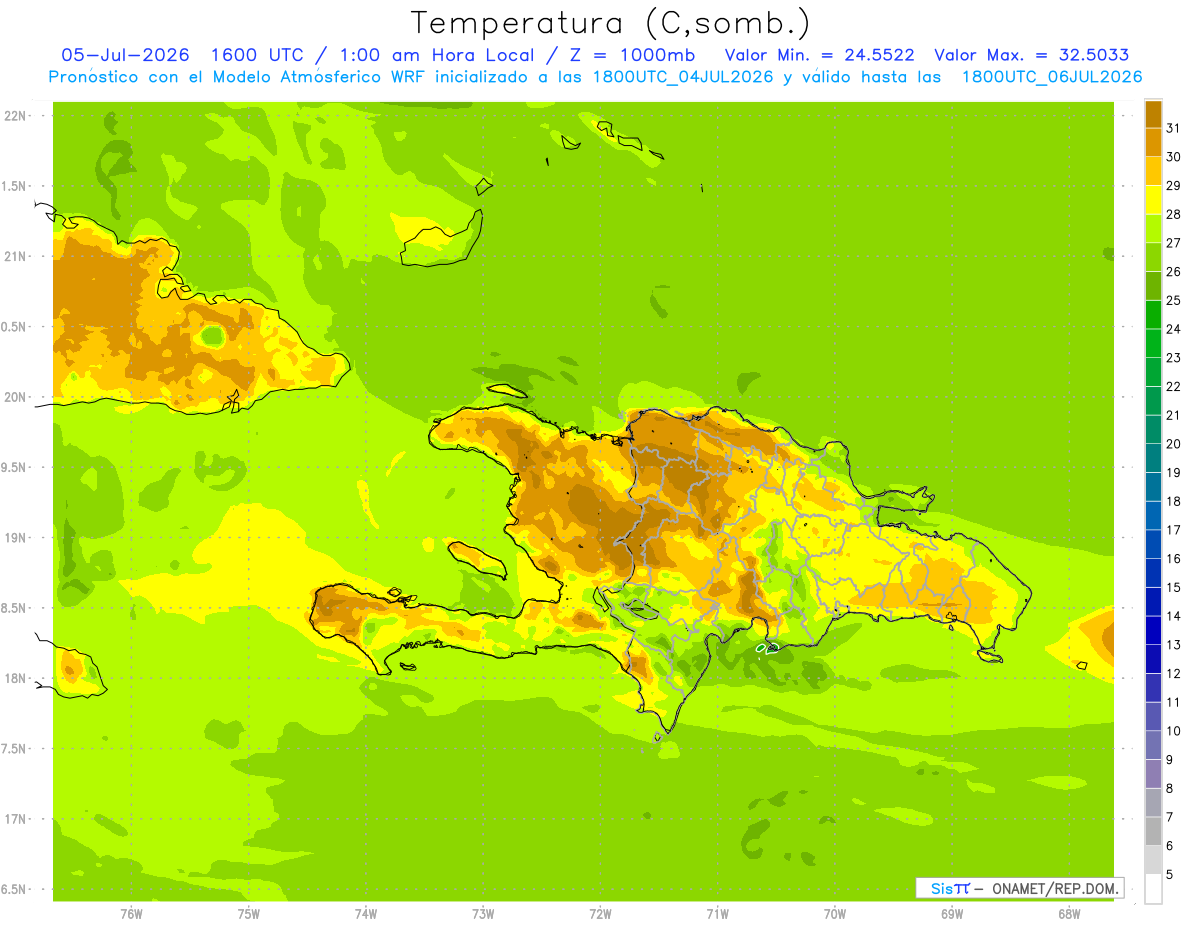Click the '17N' latitude label
The height and width of the screenshot is (927, 1200).
[x=15, y=819]
